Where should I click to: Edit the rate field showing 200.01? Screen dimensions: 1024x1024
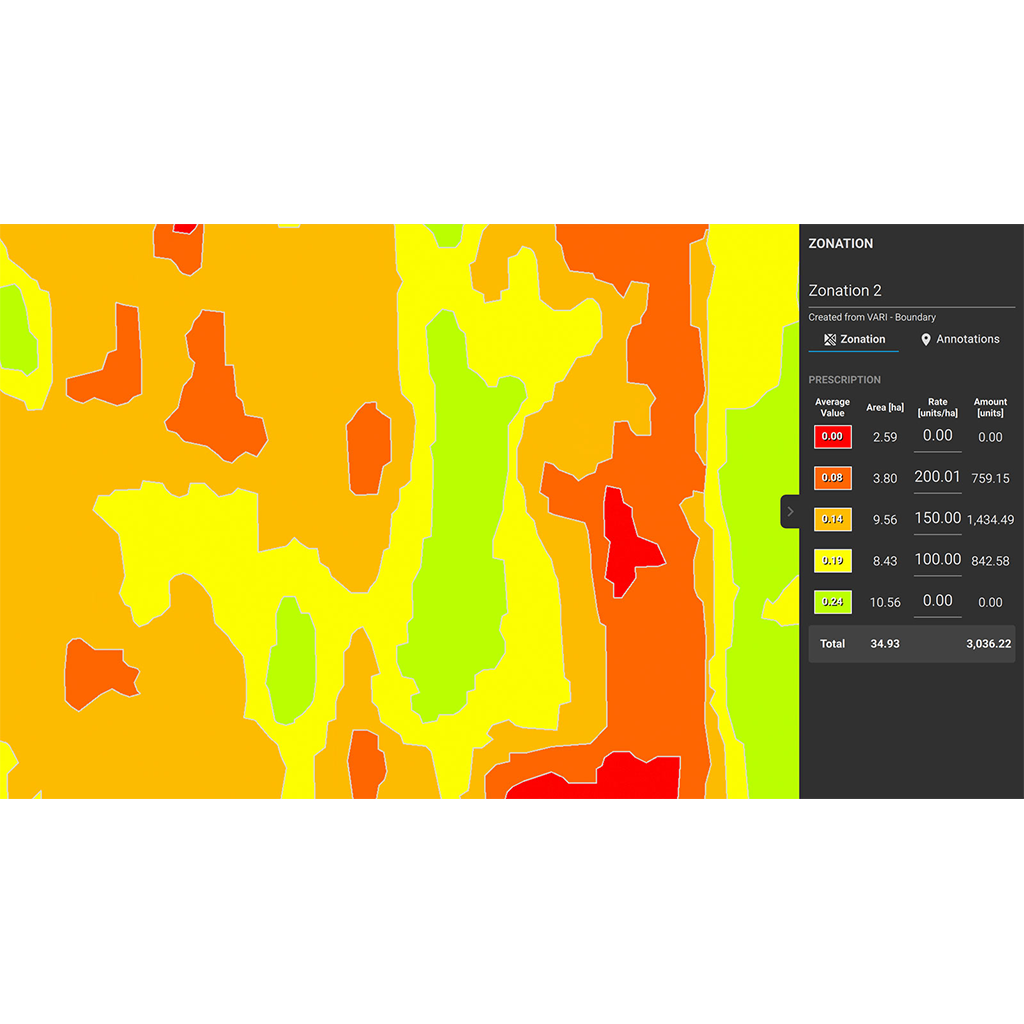click(x=937, y=477)
